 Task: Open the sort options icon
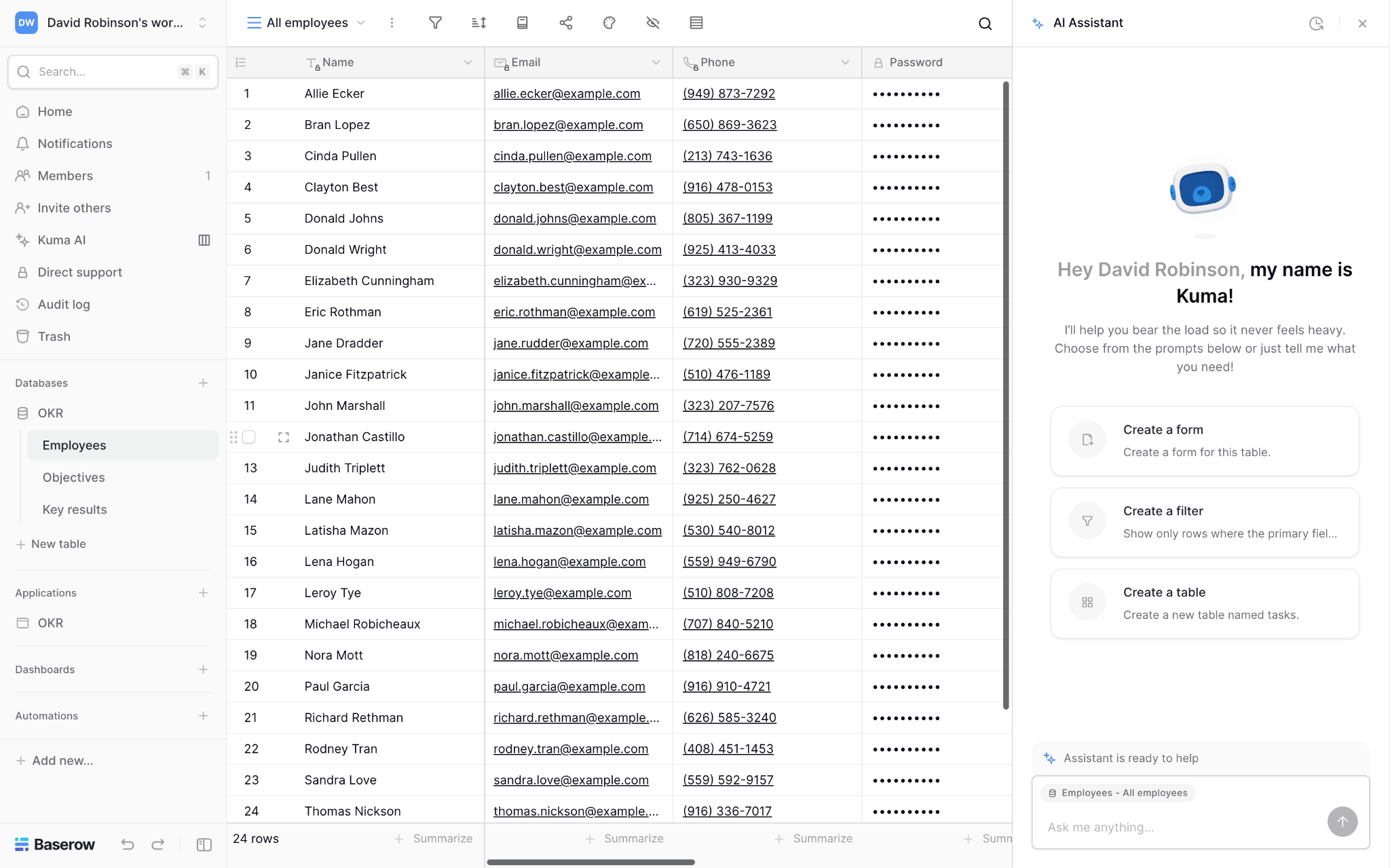click(478, 23)
